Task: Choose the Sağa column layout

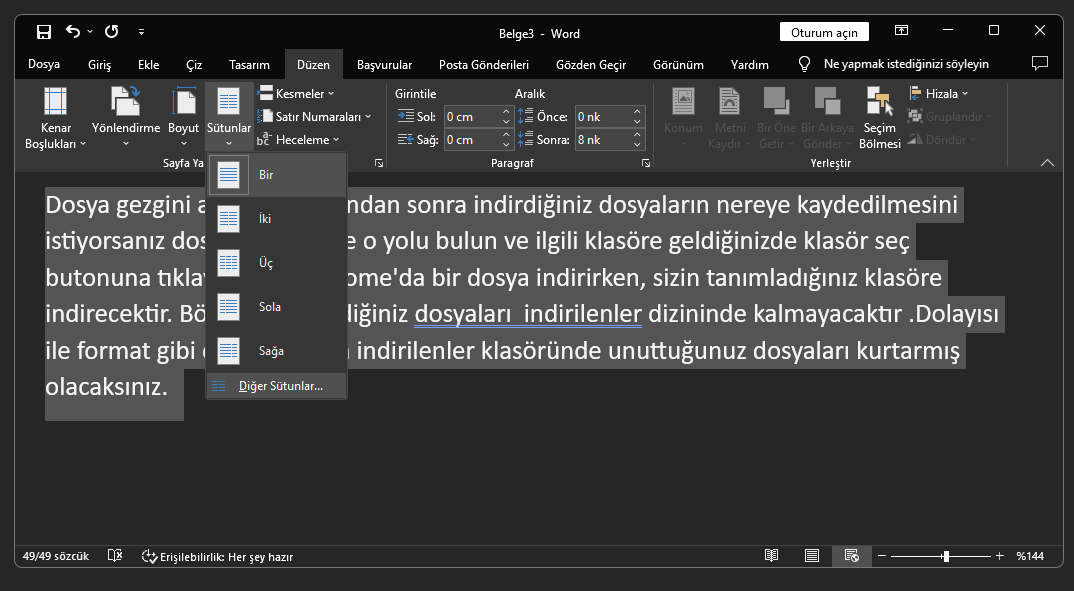Action: [277, 351]
